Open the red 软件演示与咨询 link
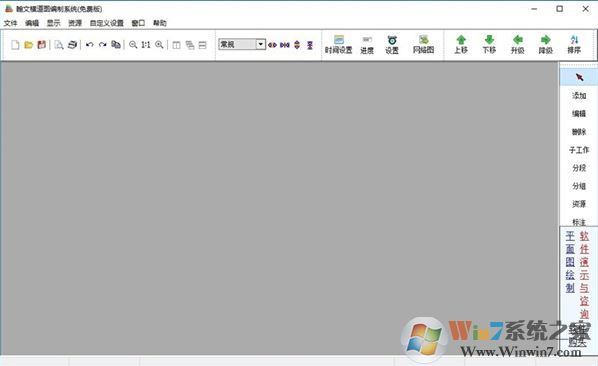Screen dimensions: 598x366 pos(584,274)
